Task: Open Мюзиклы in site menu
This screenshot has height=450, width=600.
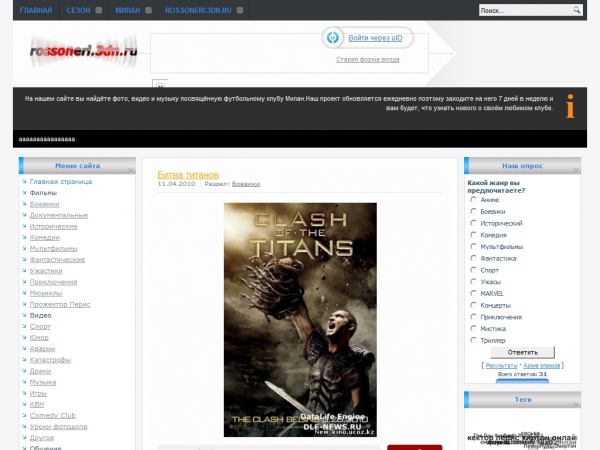Action: 46,293
